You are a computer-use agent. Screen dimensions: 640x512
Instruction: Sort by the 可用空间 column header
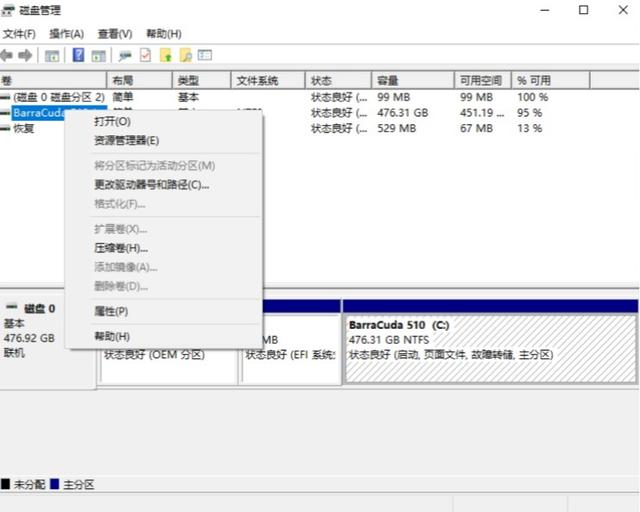tap(483, 80)
